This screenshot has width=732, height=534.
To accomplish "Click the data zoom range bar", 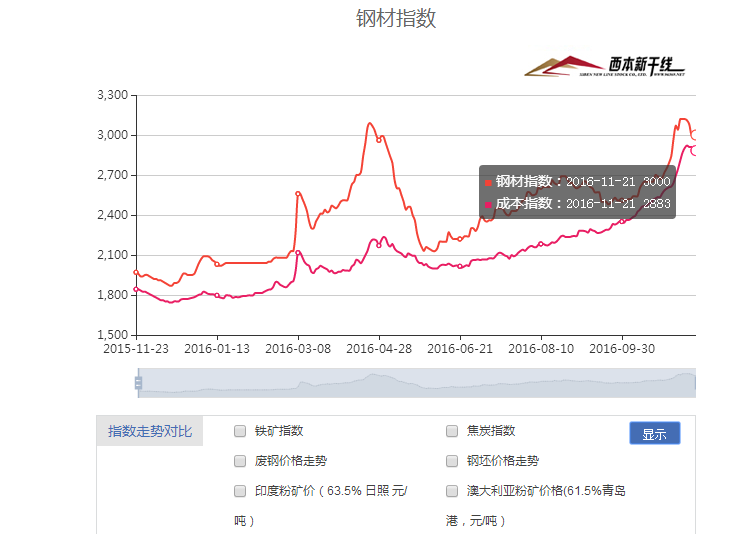I will 416,383.
